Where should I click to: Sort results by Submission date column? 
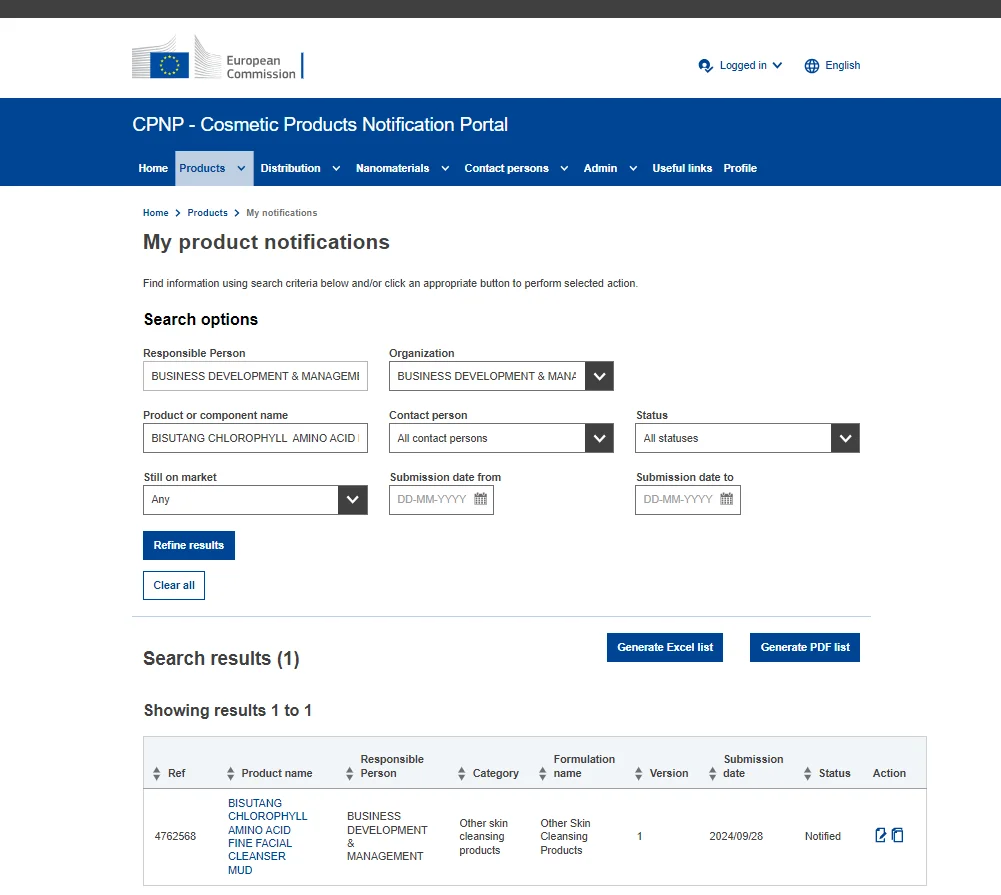(711, 774)
